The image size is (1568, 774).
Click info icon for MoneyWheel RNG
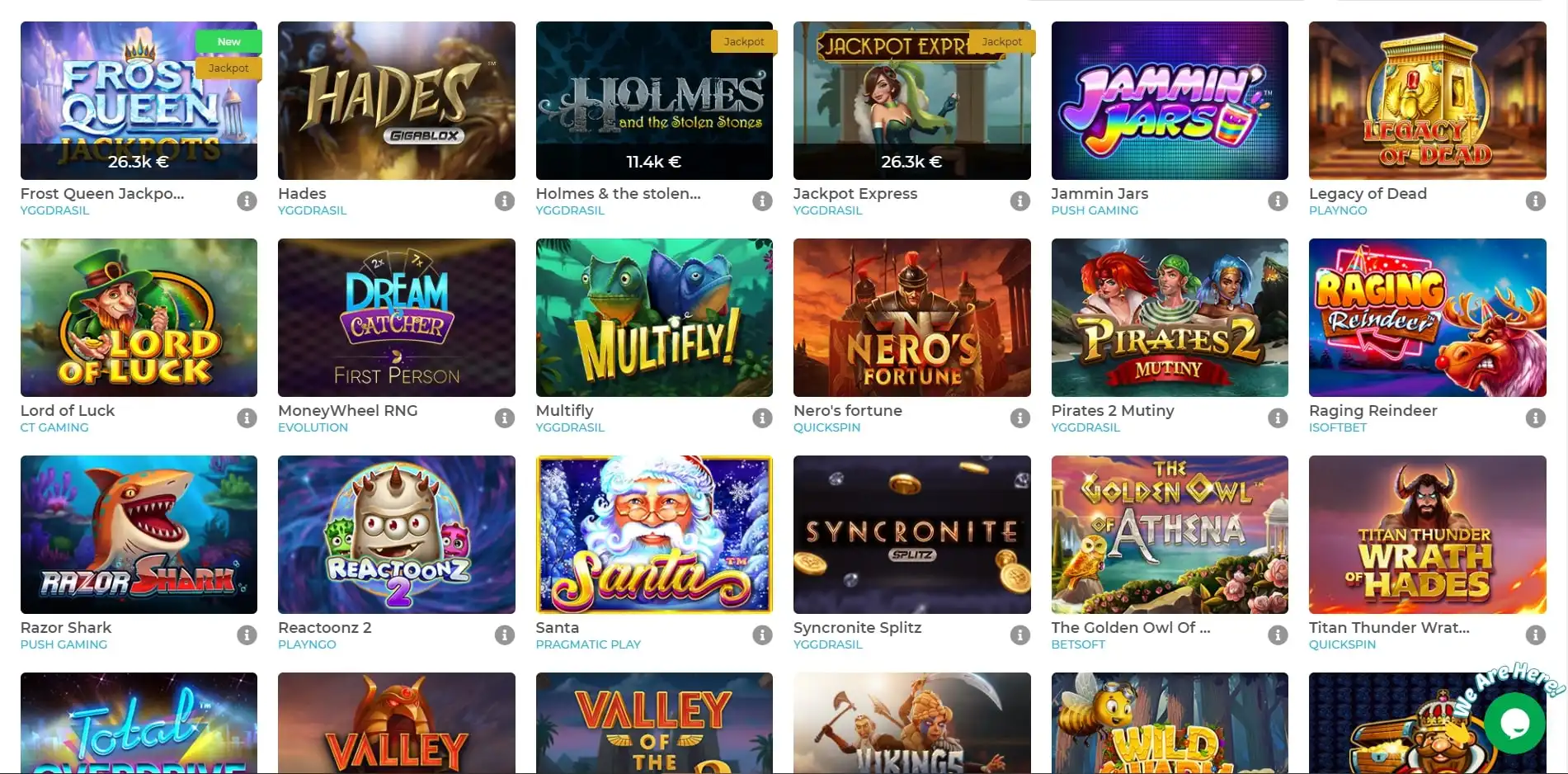pos(505,418)
